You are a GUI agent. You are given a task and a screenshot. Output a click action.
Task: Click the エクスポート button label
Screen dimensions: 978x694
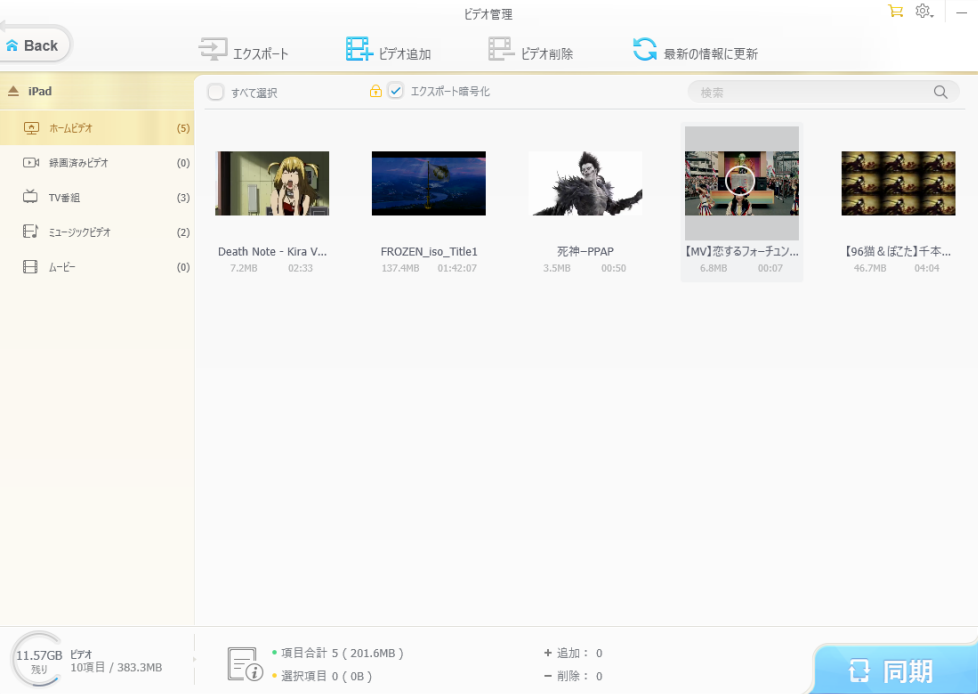(261, 54)
